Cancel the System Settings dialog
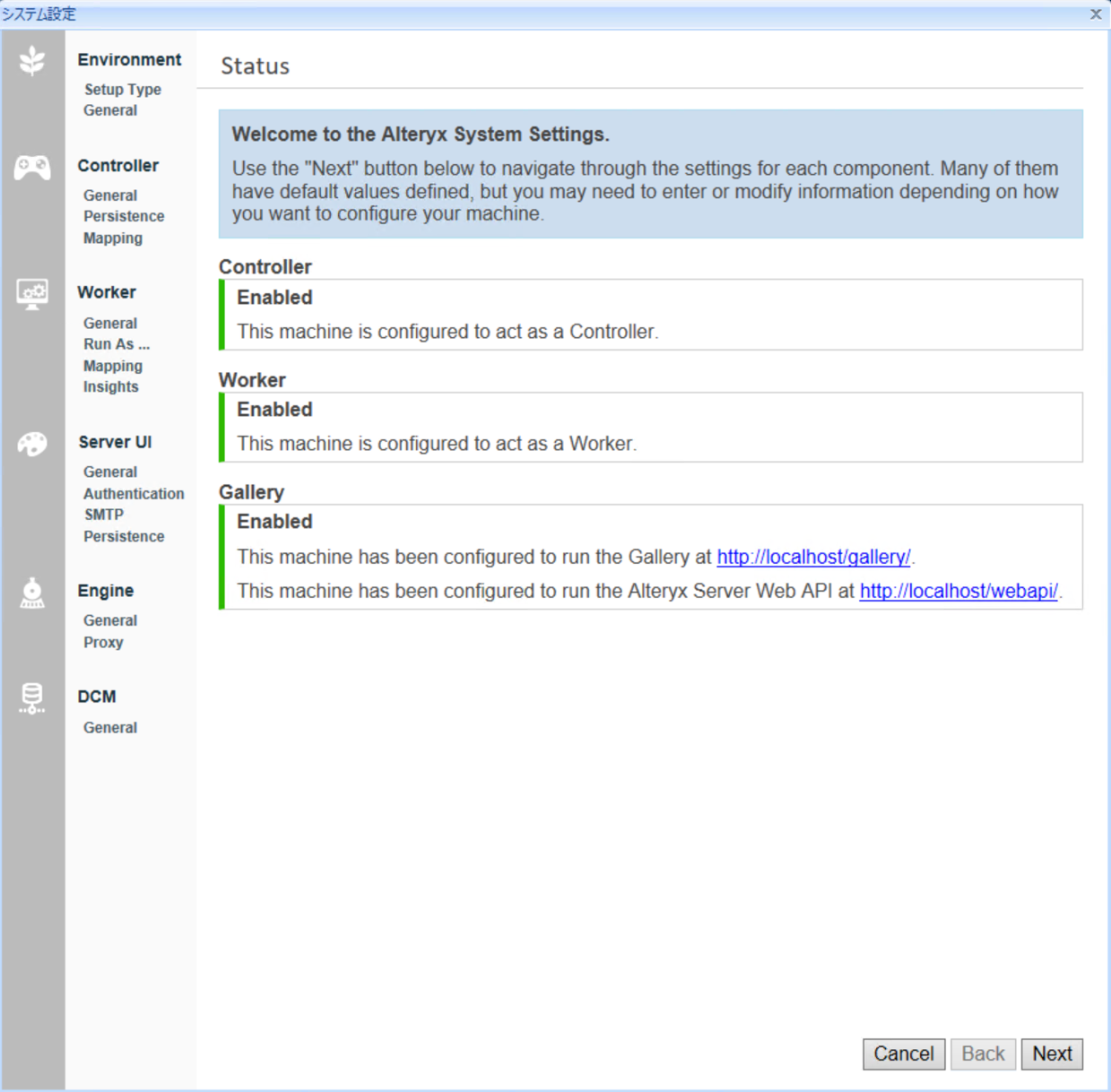Image resolution: width=1111 pixels, height=1092 pixels. [903, 1053]
